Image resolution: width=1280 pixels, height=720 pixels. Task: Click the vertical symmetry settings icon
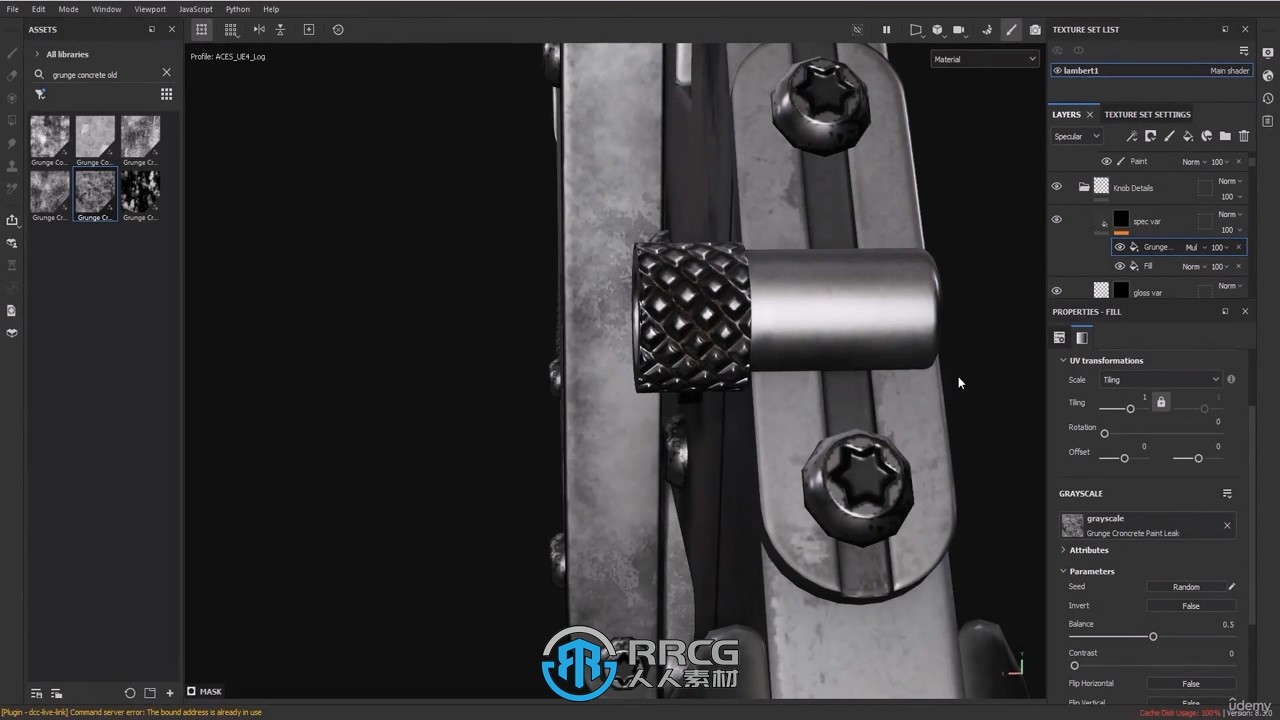280,30
